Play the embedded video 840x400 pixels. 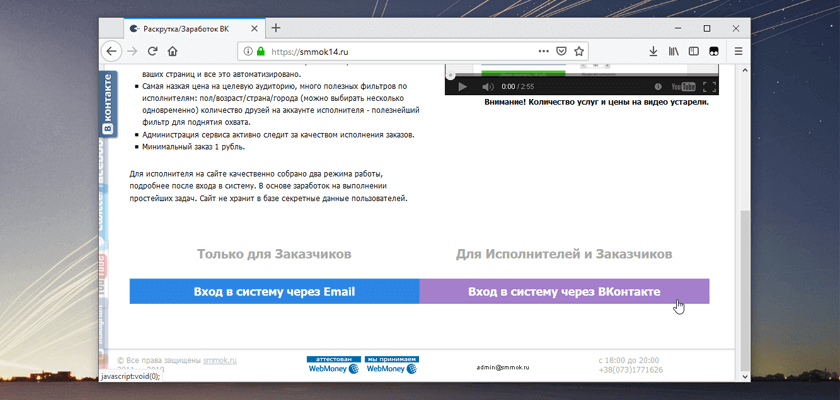(x=462, y=86)
